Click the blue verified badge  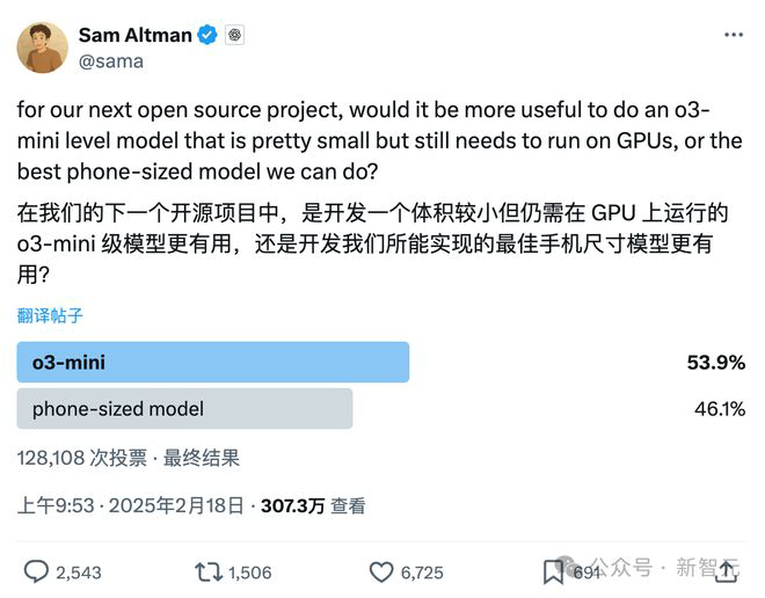pos(207,35)
